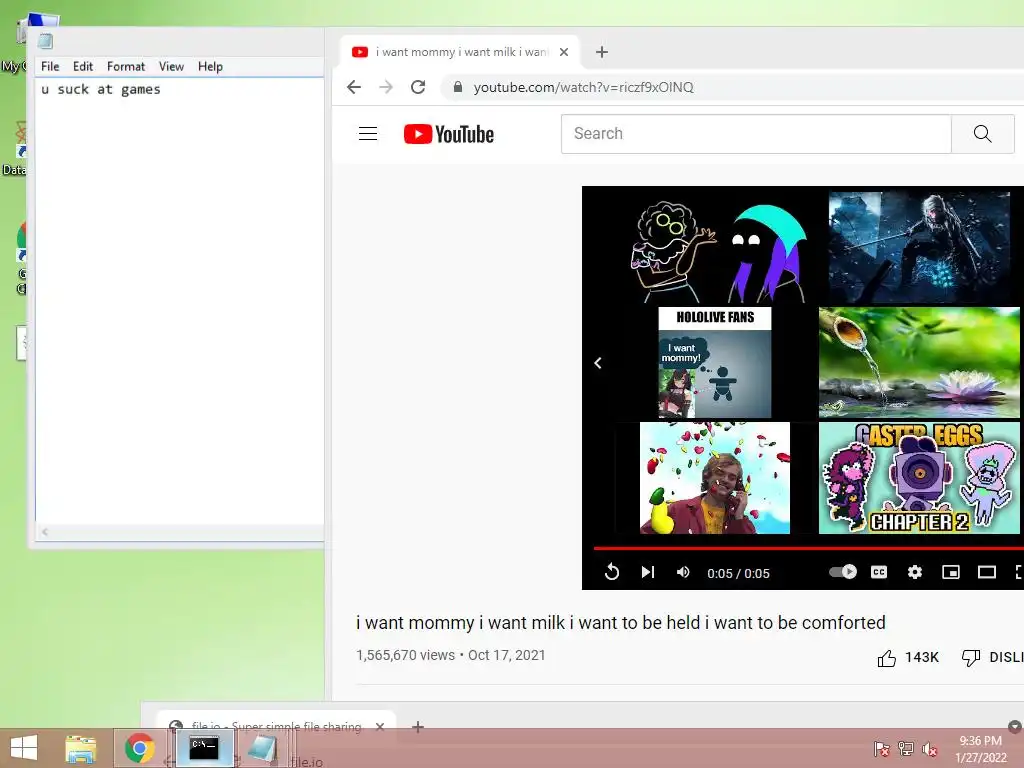The height and width of the screenshot is (768, 1024).
Task: Click the '1,565,670 views' text
Action: pyautogui.click(x=405, y=655)
